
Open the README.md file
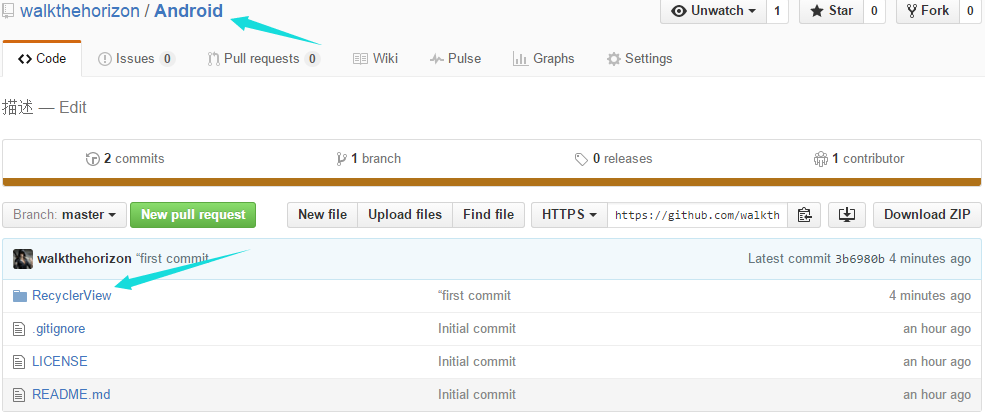[x=71, y=394]
